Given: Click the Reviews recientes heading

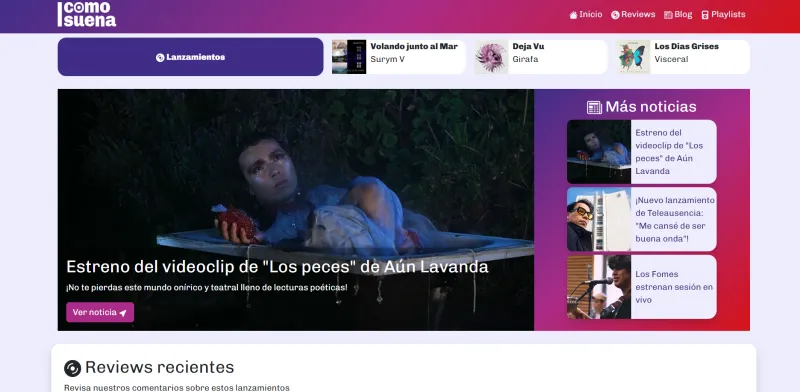Looking at the screenshot, I should (x=159, y=368).
